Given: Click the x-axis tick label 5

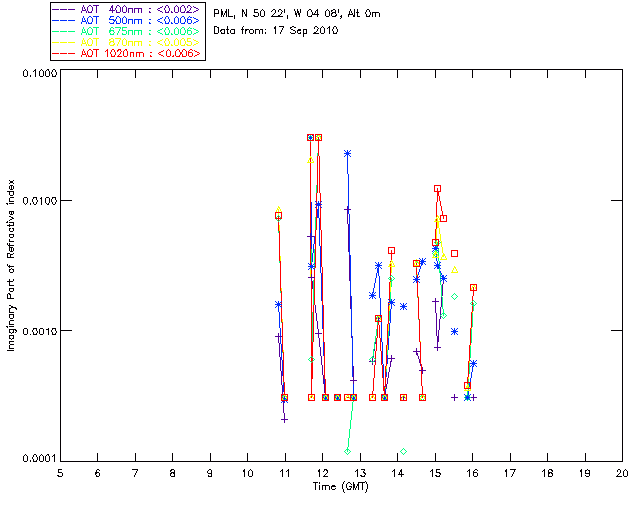Looking at the screenshot, I should 60,473.
